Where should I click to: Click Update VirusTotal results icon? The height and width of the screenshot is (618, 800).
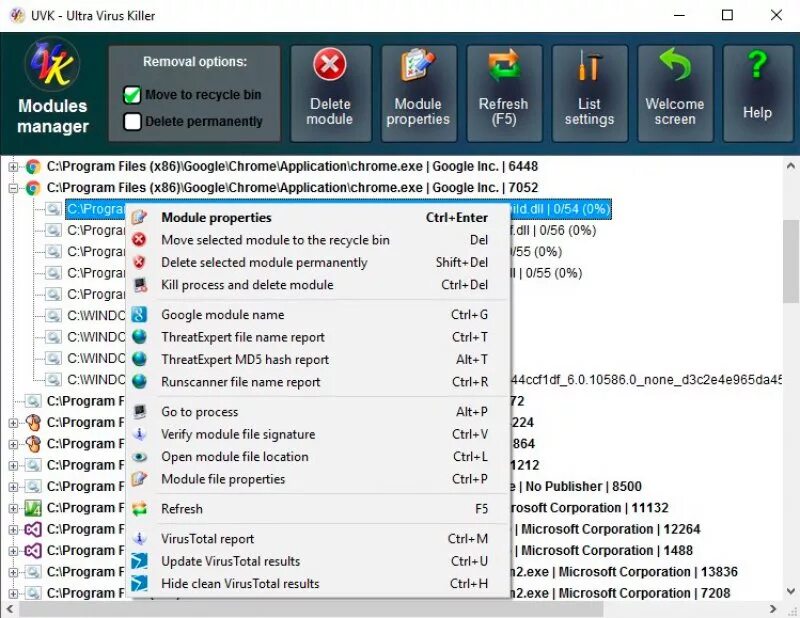tap(139, 561)
